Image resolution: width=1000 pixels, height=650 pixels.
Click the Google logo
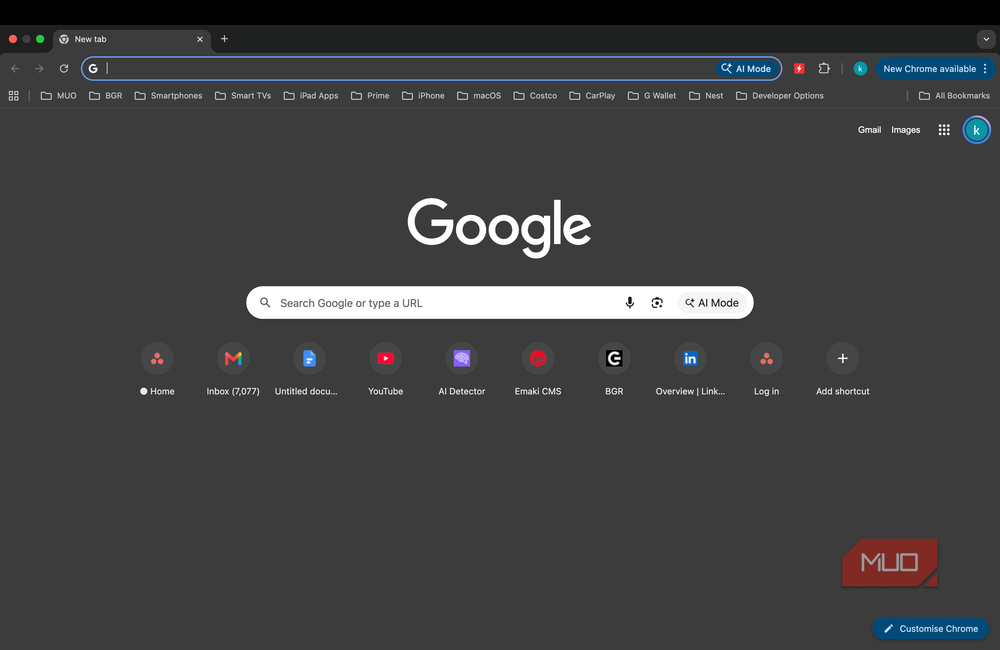point(499,227)
